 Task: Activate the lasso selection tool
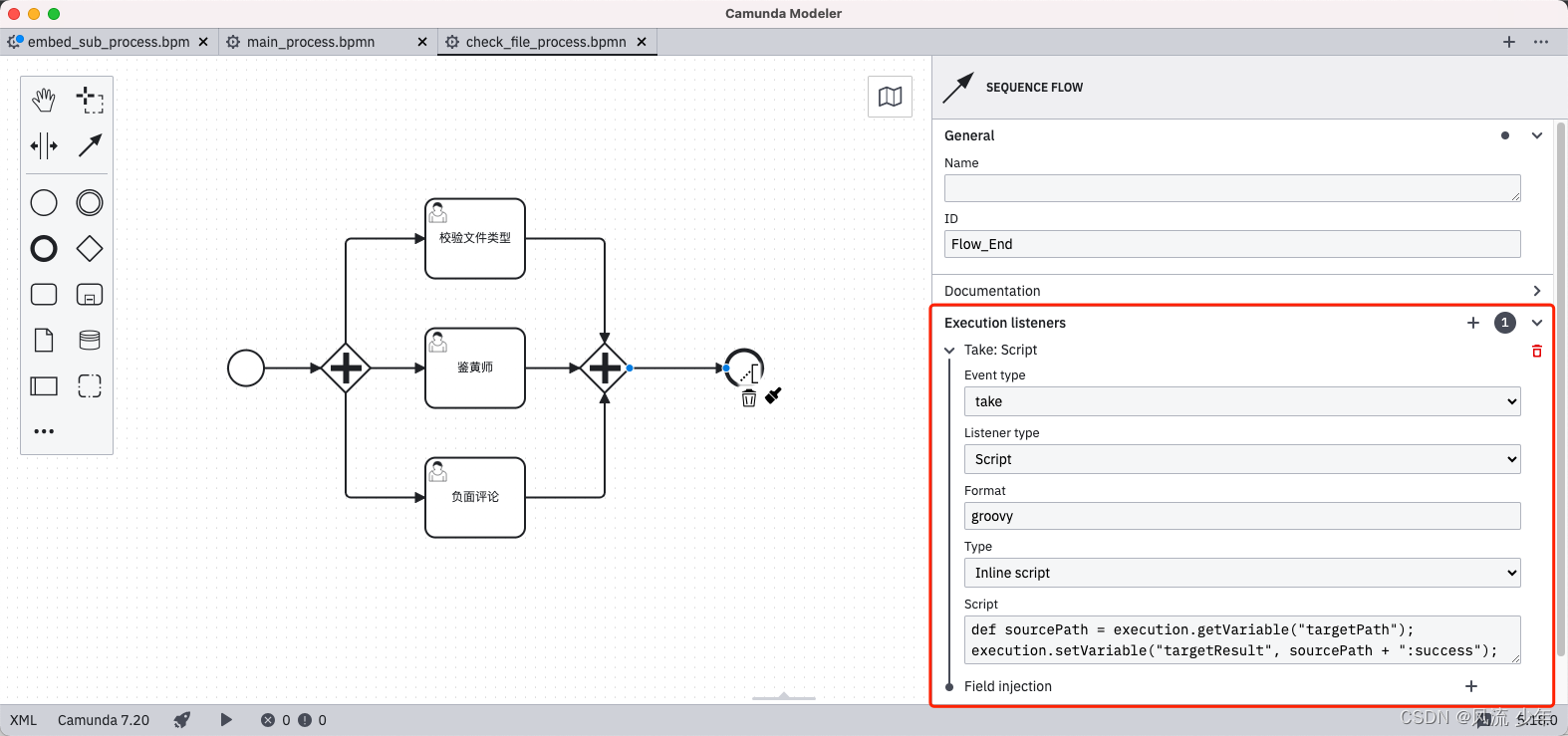pos(90,100)
